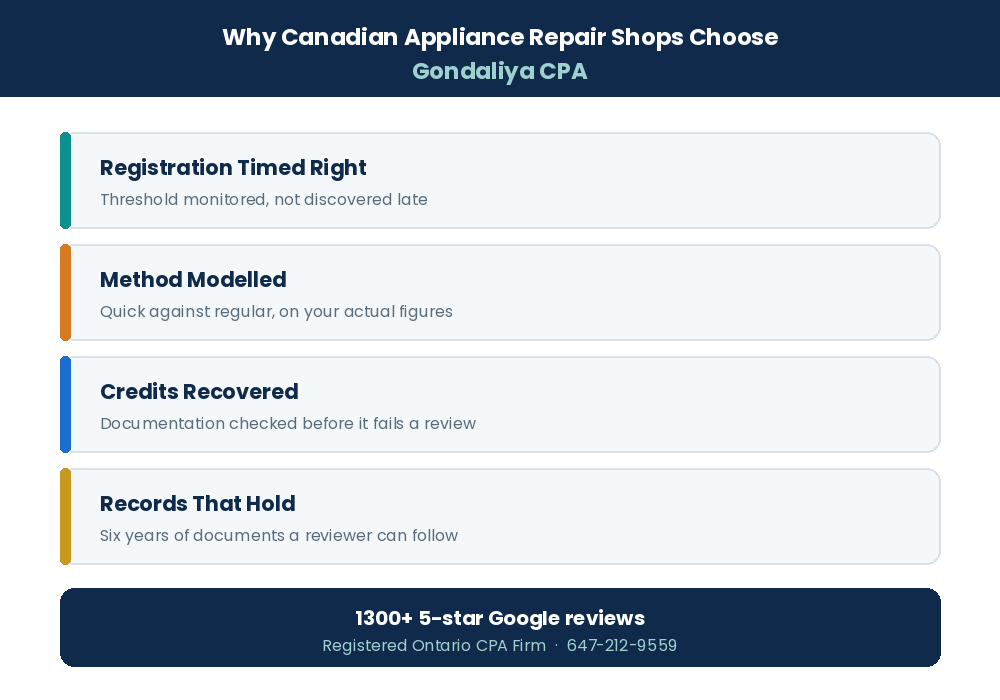
Task: Click the '1300+ 5-star Google reviews' text
Action: [x=500, y=618]
